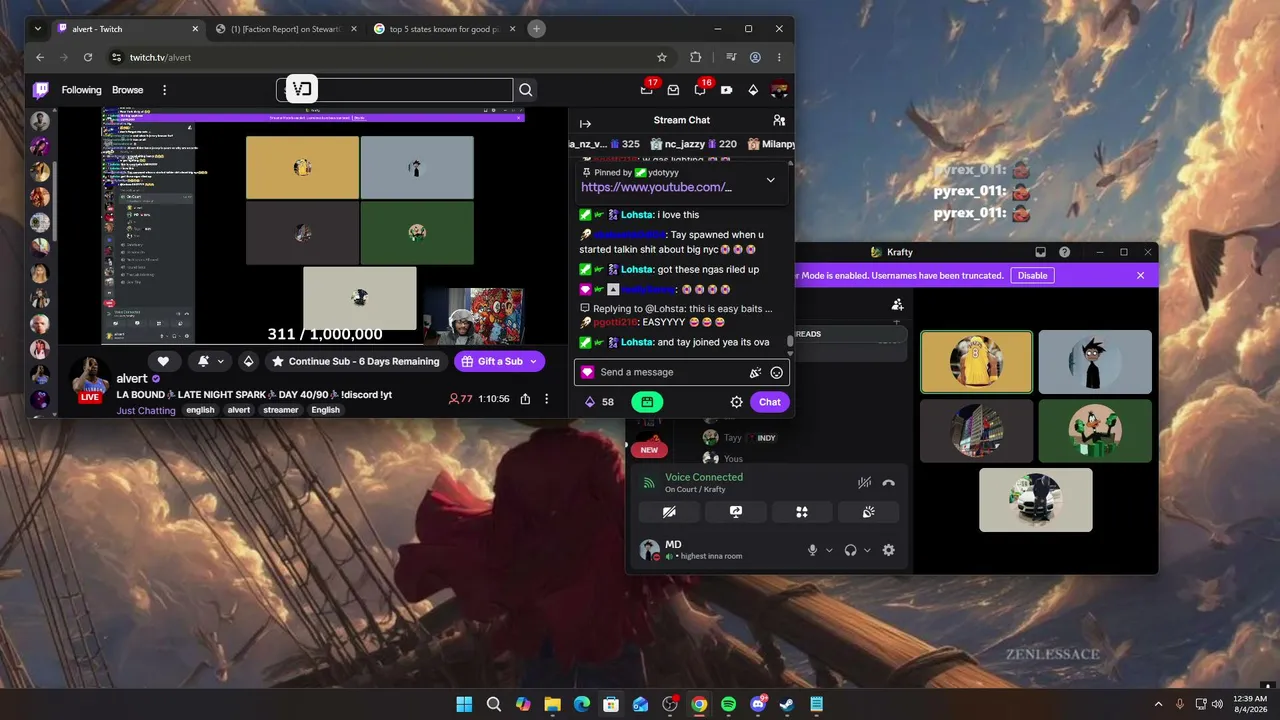Screen dimensions: 1280x720
Task: Open Discord activities launcher button
Action: coord(801,512)
